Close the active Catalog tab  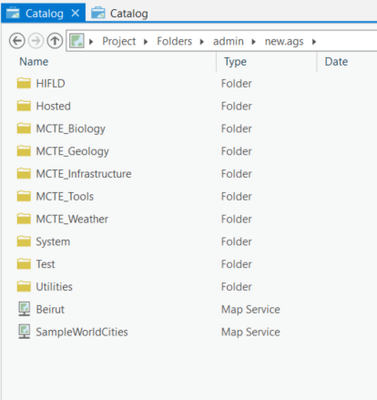coord(76,13)
